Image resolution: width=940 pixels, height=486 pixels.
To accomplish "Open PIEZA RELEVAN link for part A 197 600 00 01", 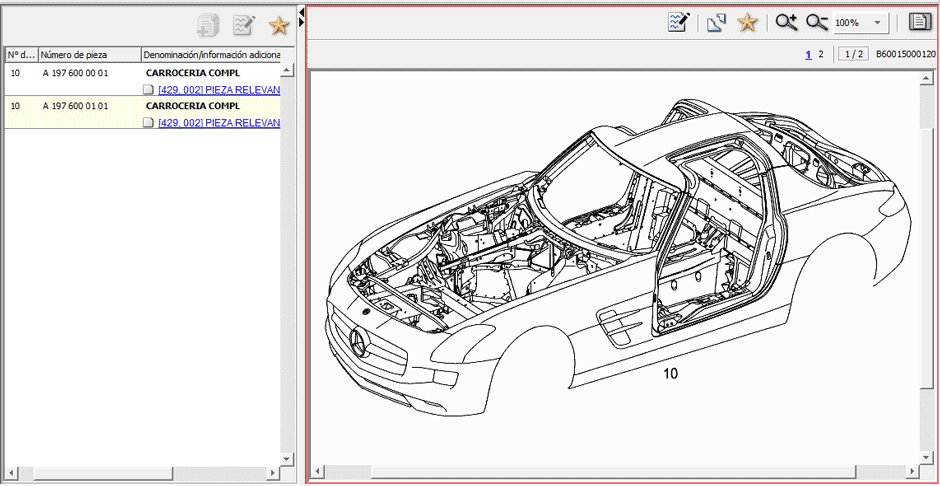I will click(x=218, y=89).
